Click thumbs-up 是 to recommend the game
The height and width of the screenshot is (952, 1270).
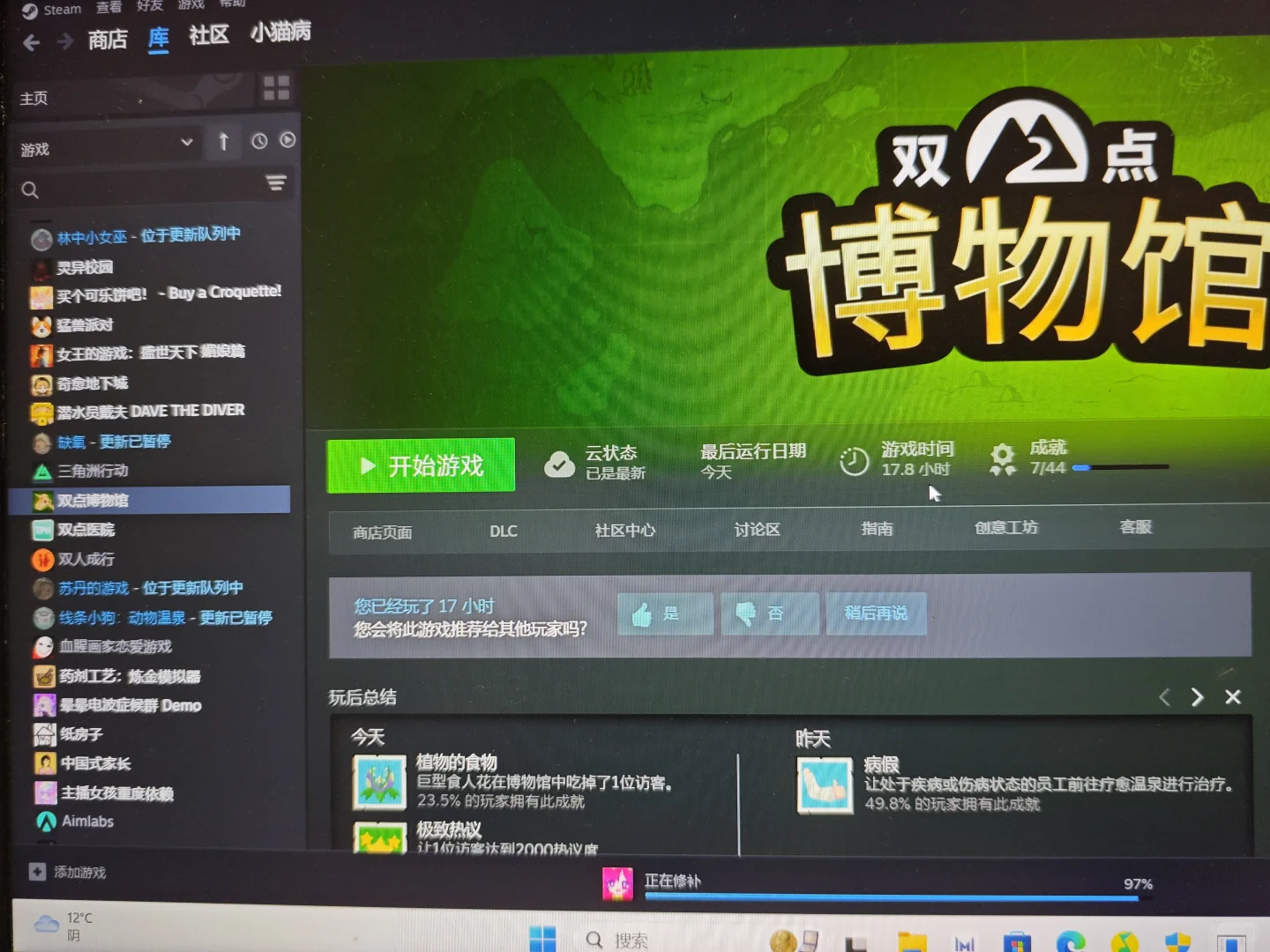pos(665,614)
